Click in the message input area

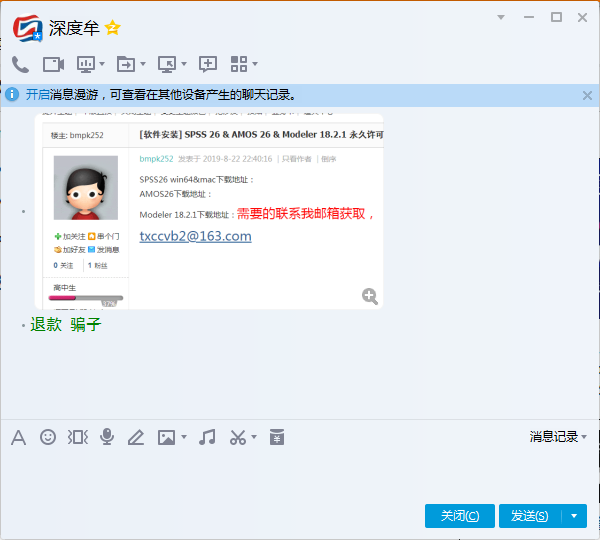[x=300, y=475]
